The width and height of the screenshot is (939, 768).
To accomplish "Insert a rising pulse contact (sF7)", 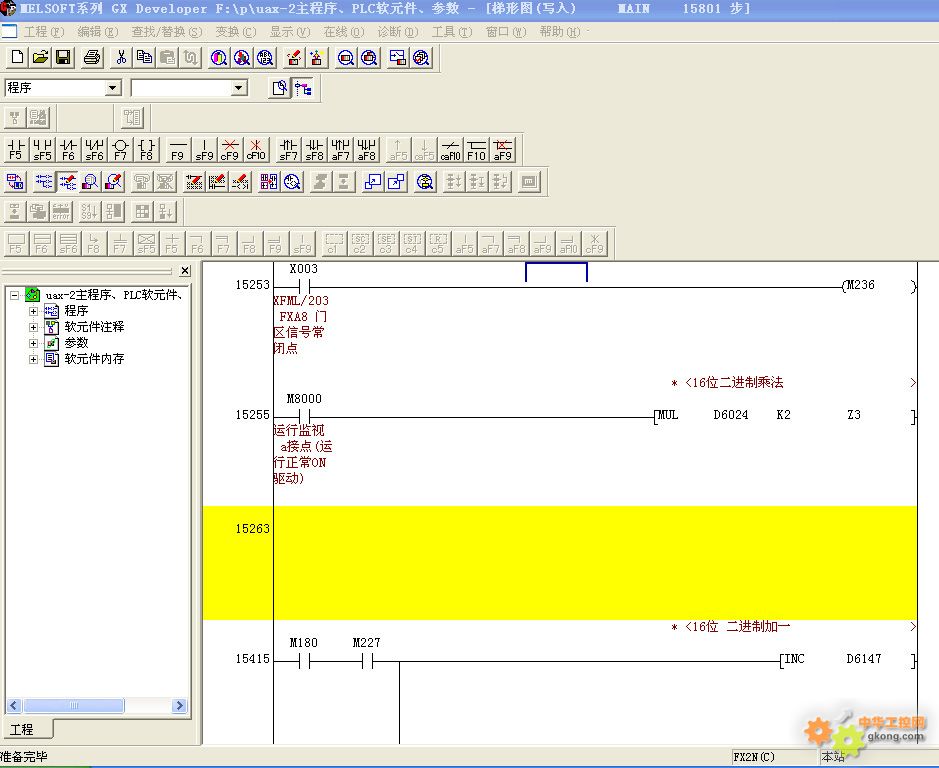I will (x=288, y=150).
